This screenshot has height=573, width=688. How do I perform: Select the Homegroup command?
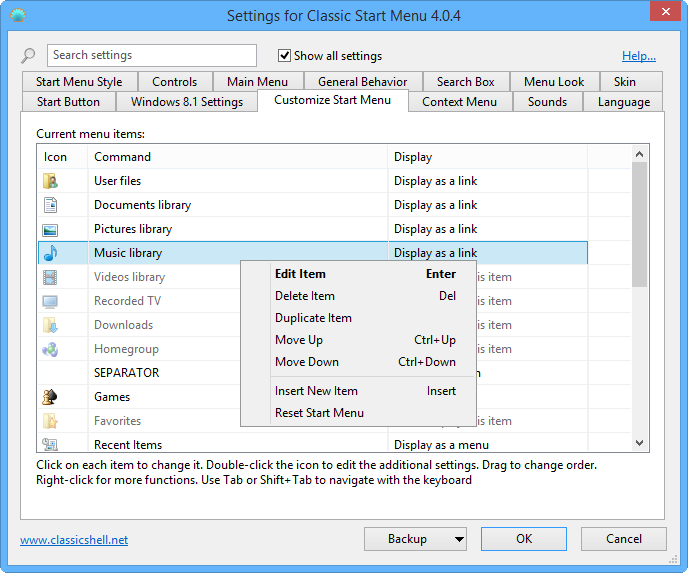point(126,349)
